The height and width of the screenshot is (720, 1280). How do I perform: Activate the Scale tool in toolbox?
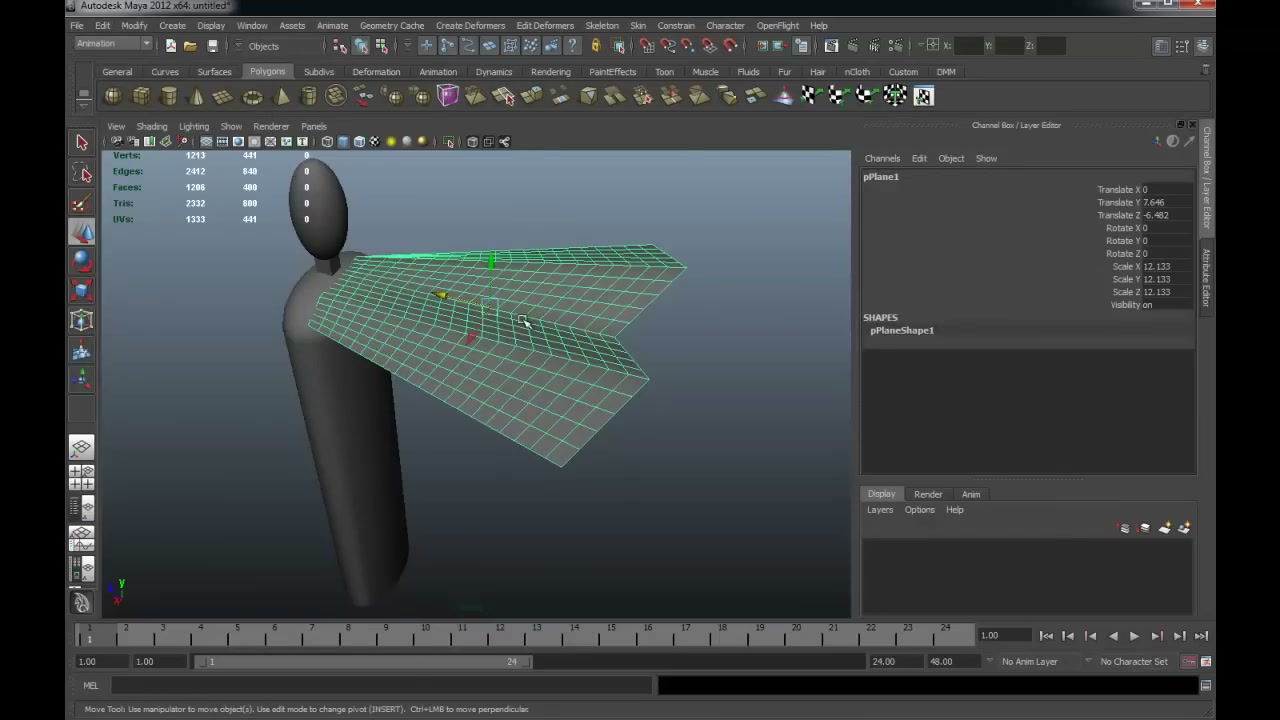(x=82, y=290)
